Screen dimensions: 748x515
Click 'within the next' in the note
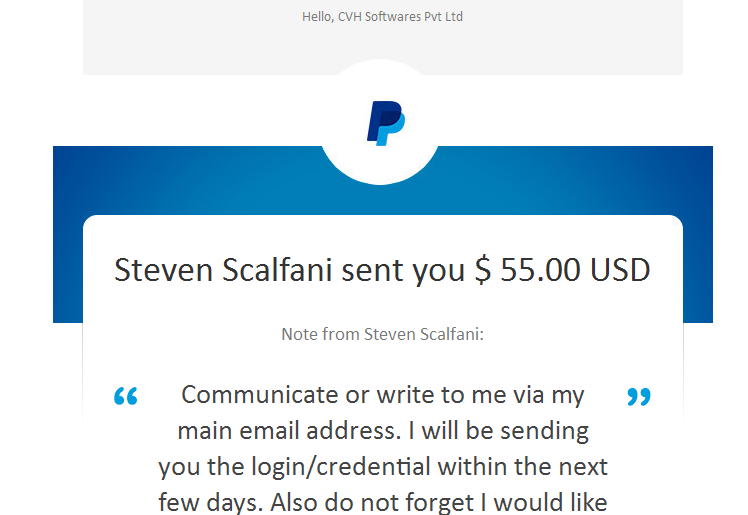click(x=523, y=466)
